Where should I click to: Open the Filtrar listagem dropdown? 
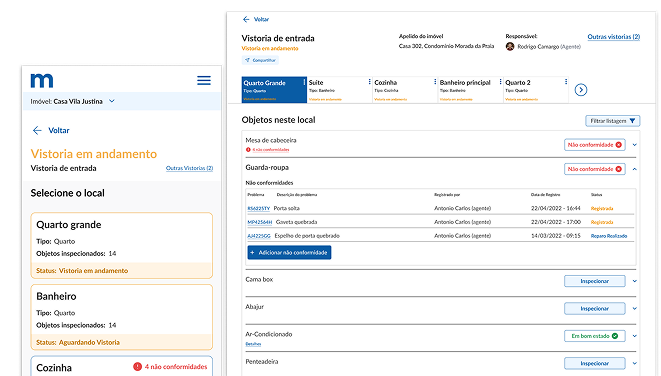(613, 121)
